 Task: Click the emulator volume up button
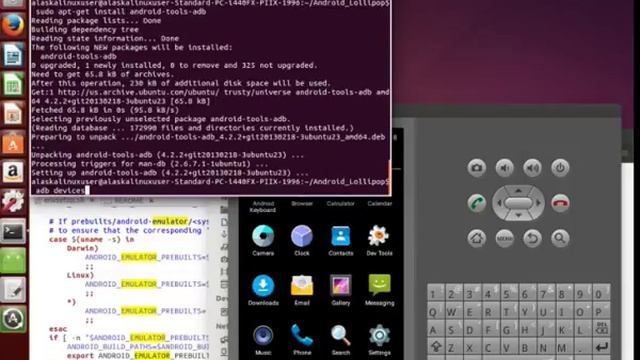click(532, 168)
